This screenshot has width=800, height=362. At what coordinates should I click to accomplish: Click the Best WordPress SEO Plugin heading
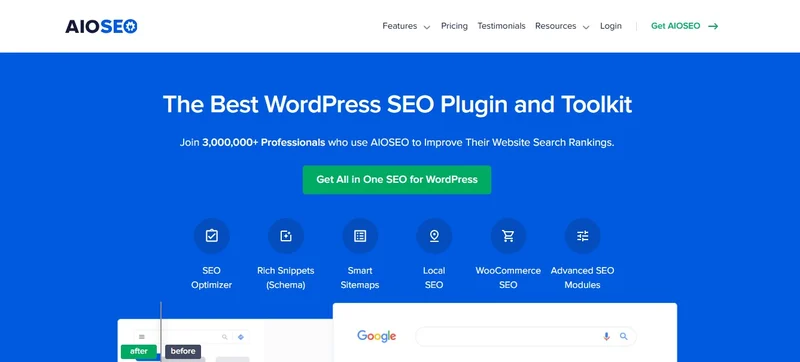pyautogui.click(x=397, y=105)
